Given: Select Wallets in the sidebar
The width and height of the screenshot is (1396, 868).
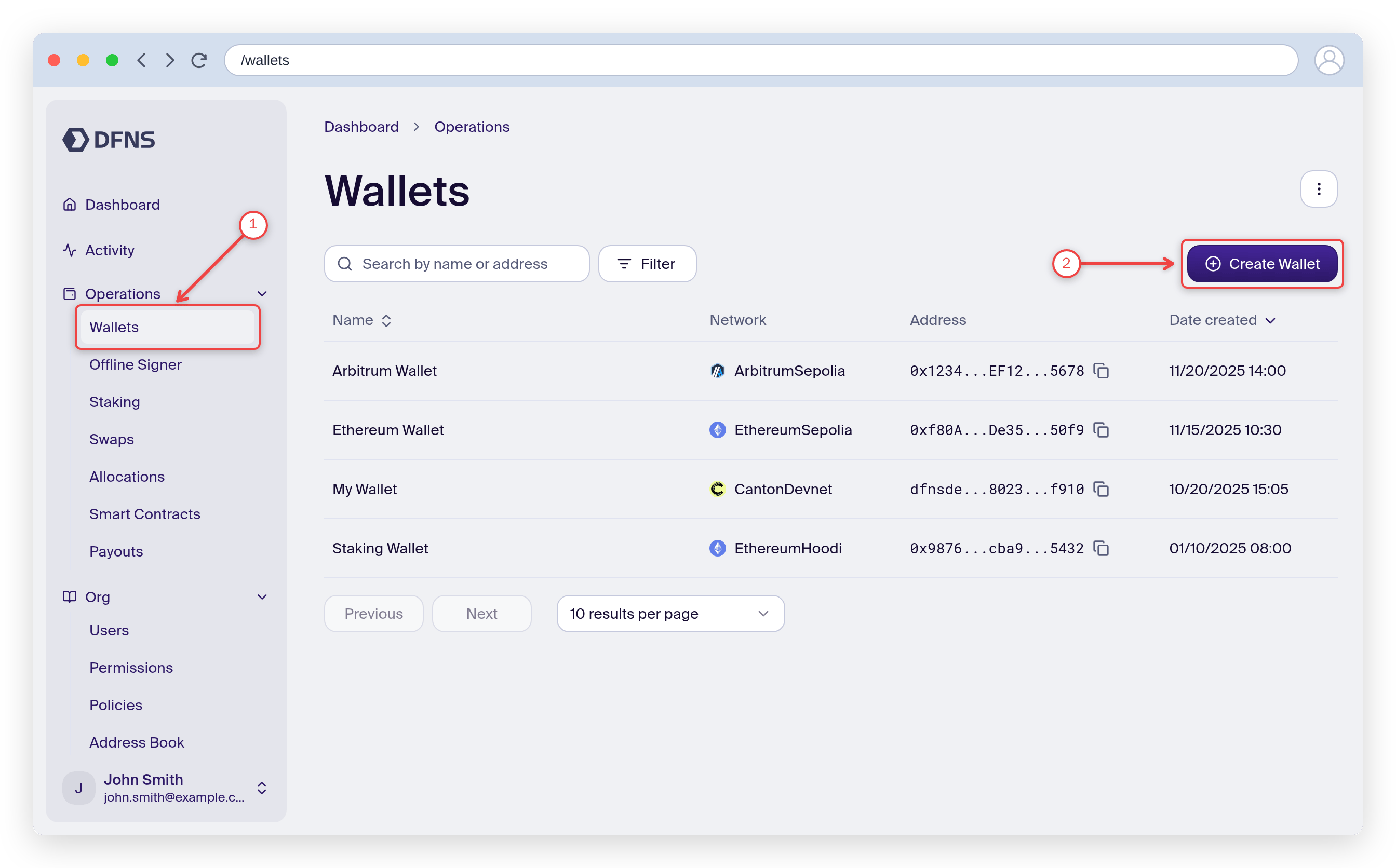Looking at the screenshot, I should tap(167, 327).
